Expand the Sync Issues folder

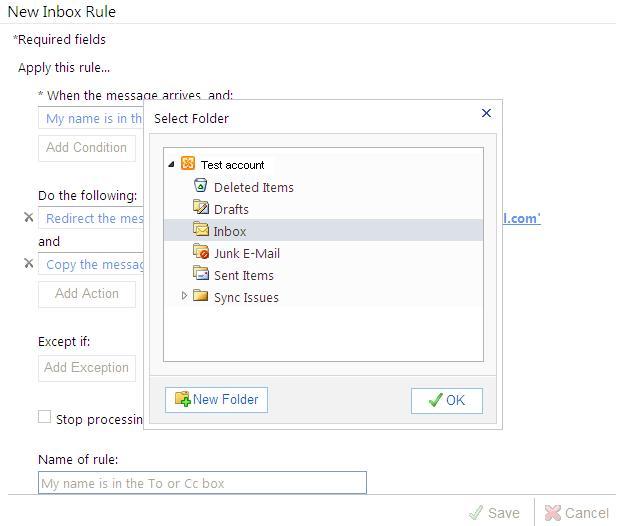pyautogui.click(x=184, y=296)
